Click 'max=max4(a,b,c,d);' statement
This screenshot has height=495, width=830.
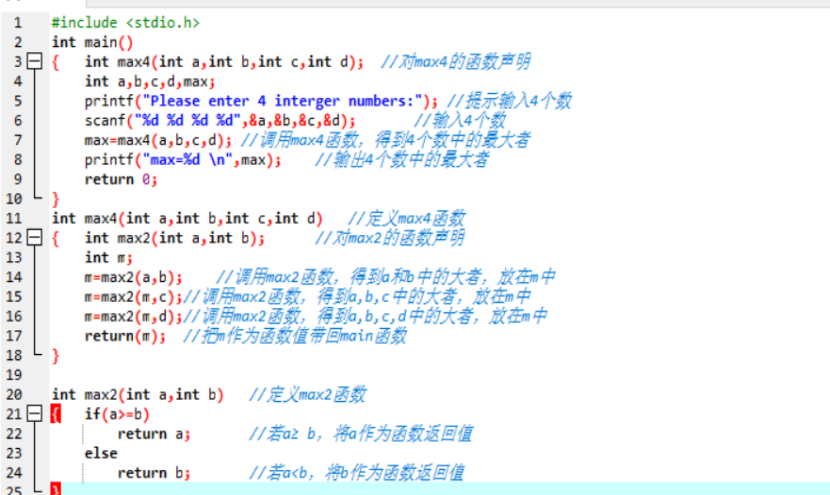coord(158,140)
